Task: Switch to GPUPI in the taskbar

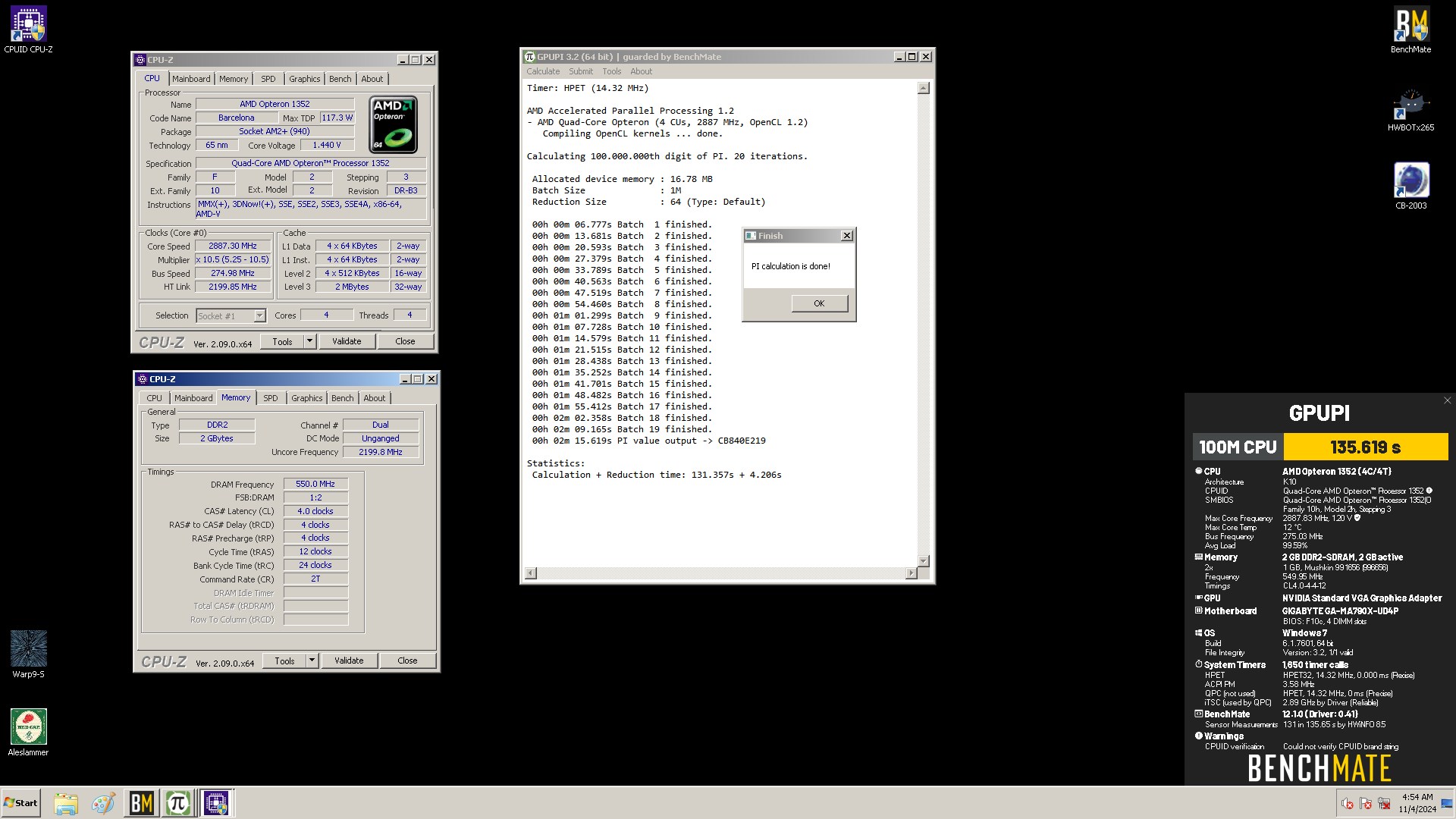Action: (x=178, y=803)
